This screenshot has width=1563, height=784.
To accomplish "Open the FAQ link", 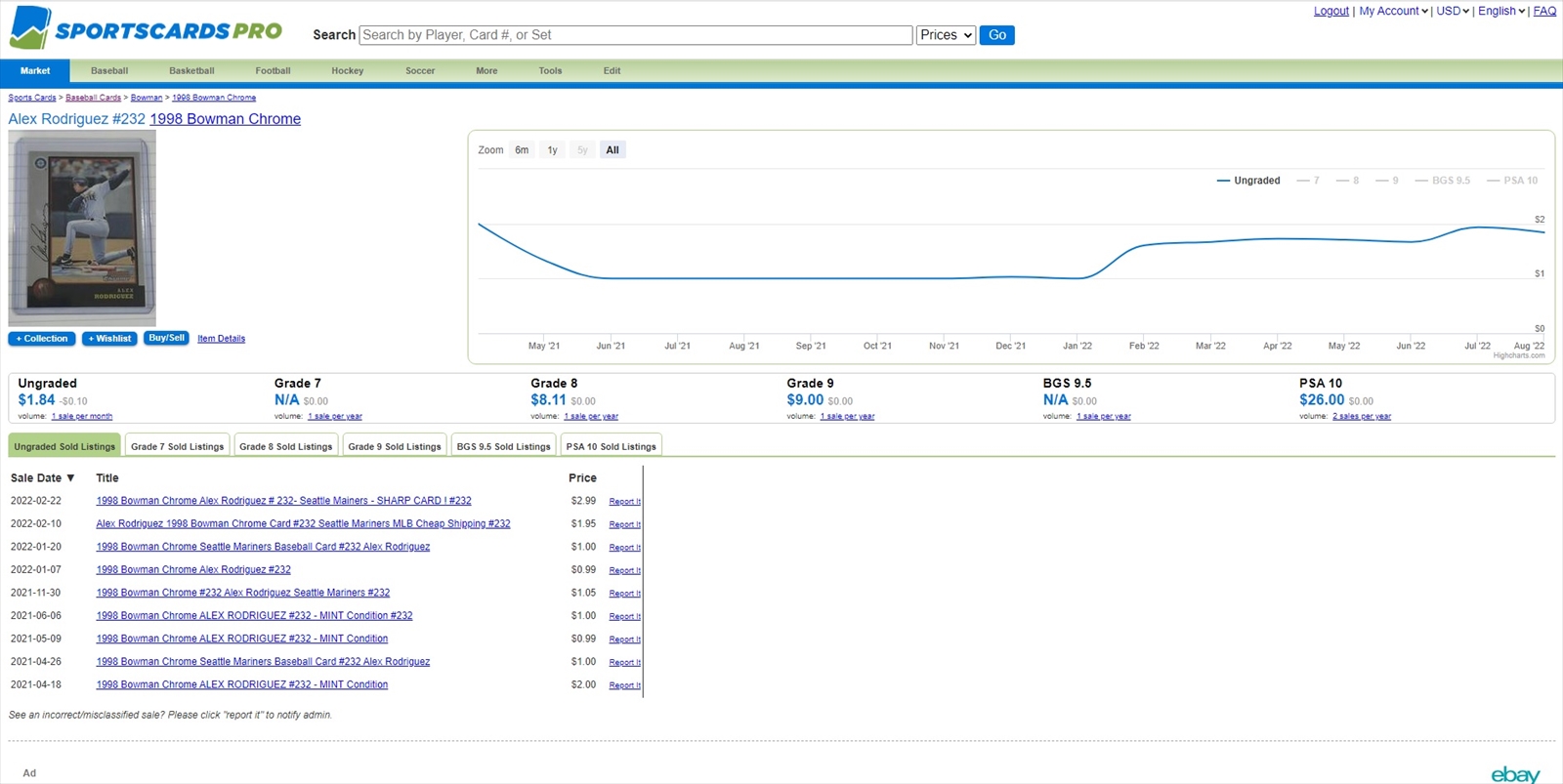I will pyautogui.click(x=1544, y=11).
